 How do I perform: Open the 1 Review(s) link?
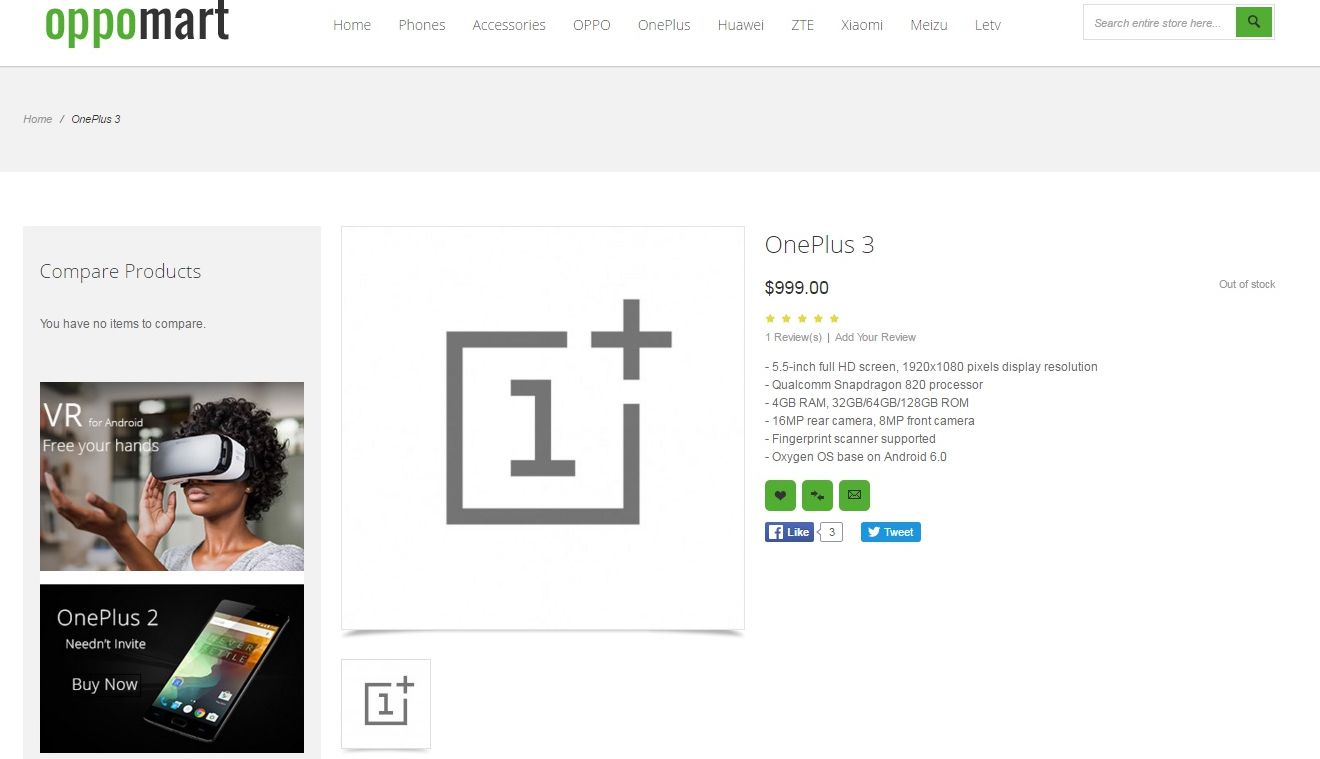tap(793, 337)
